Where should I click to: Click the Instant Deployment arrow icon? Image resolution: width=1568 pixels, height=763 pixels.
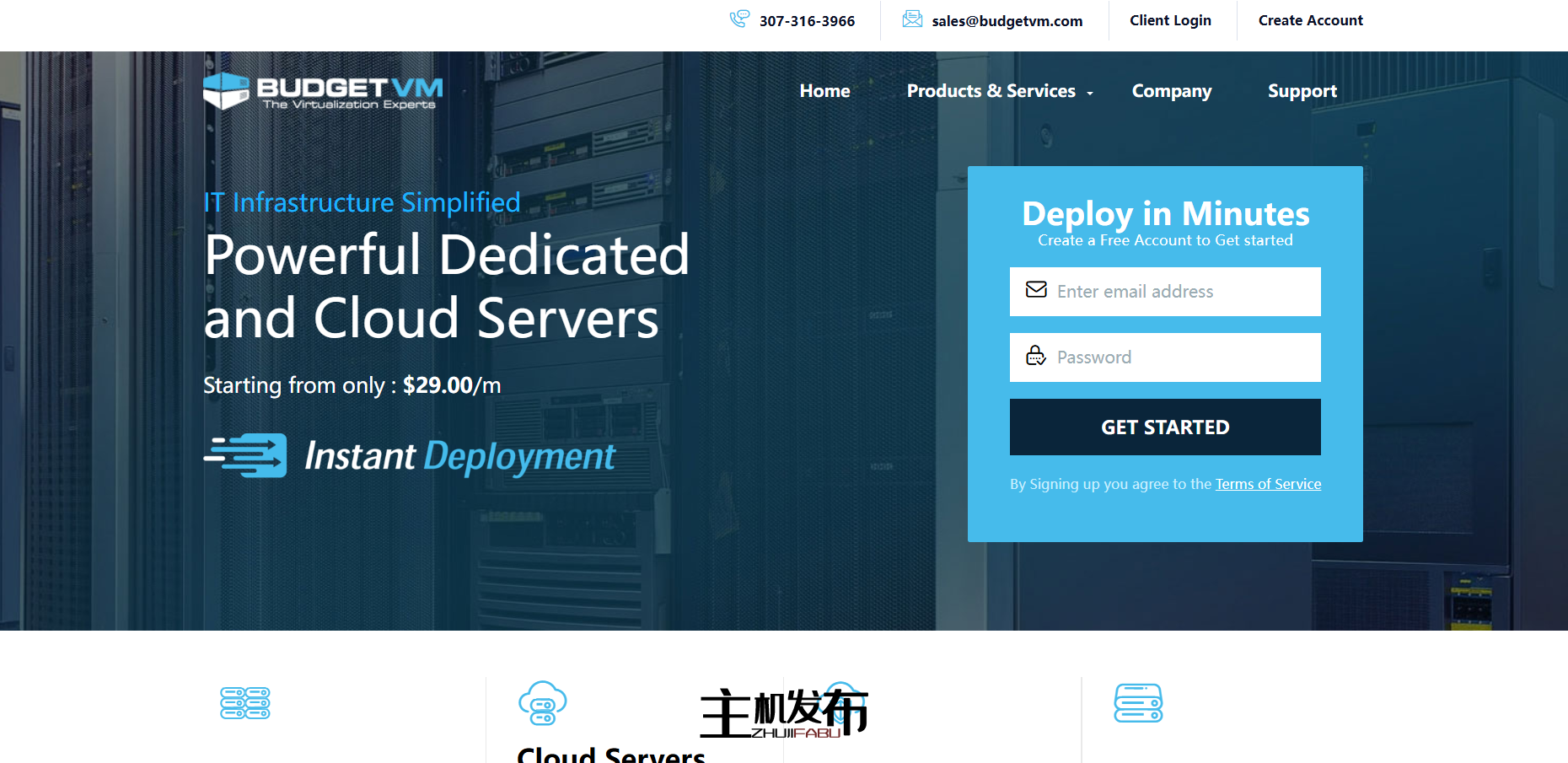(244, 456)
